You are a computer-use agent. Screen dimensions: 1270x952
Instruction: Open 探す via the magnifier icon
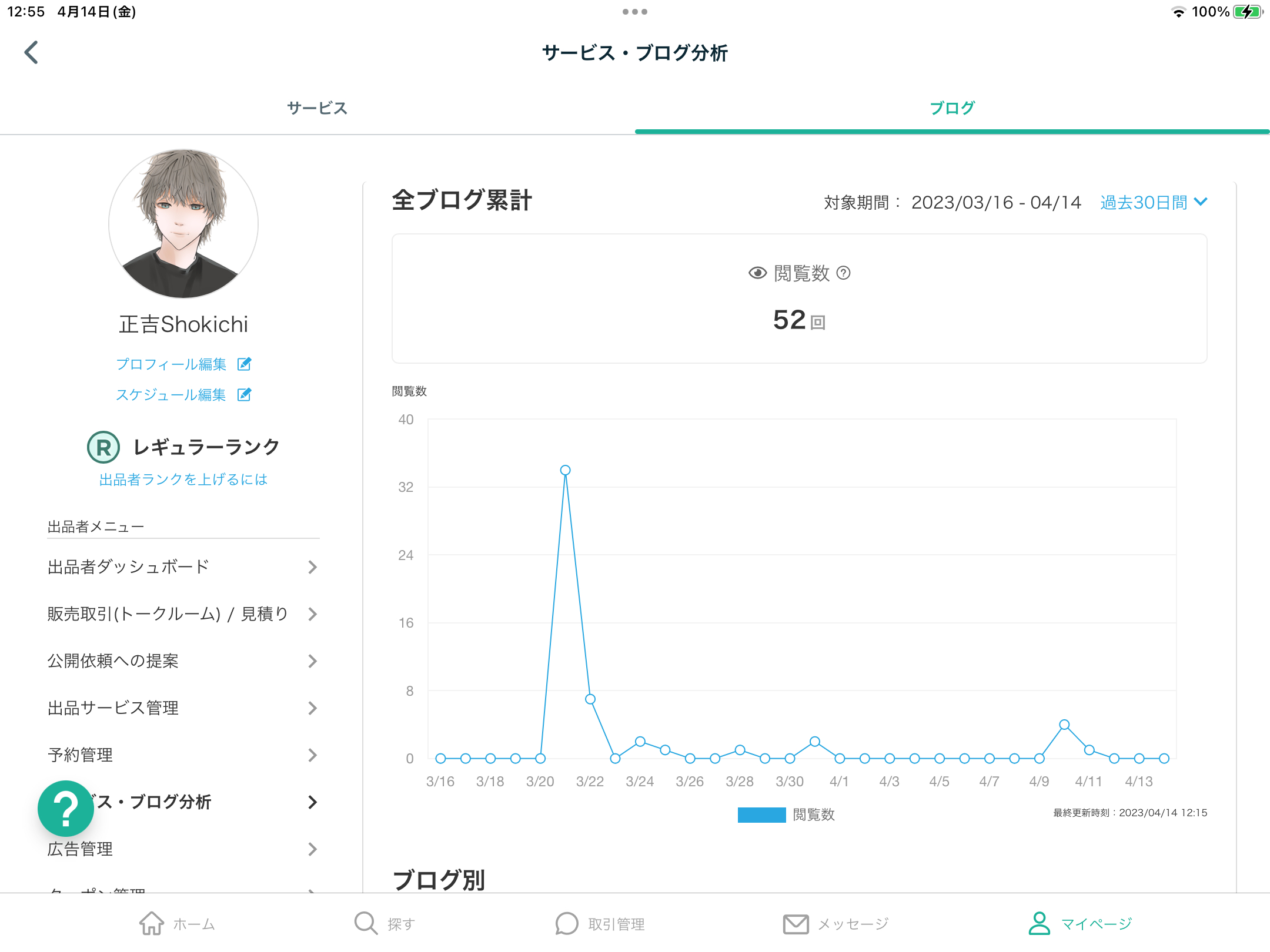365,923
